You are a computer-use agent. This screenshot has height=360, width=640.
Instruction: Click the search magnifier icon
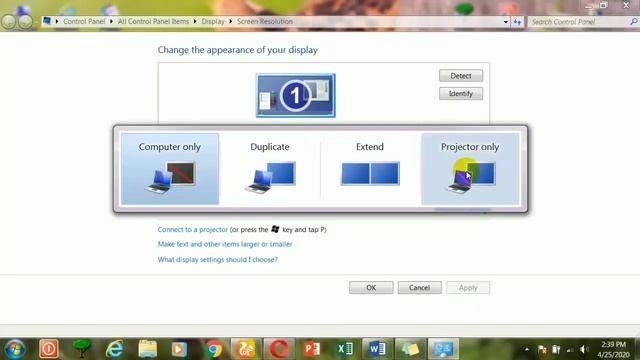633,22
